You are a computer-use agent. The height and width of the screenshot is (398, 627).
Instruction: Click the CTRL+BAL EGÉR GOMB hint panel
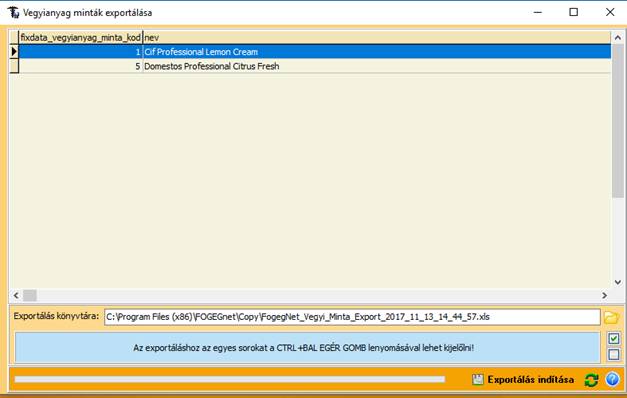(x=307, y=348)
